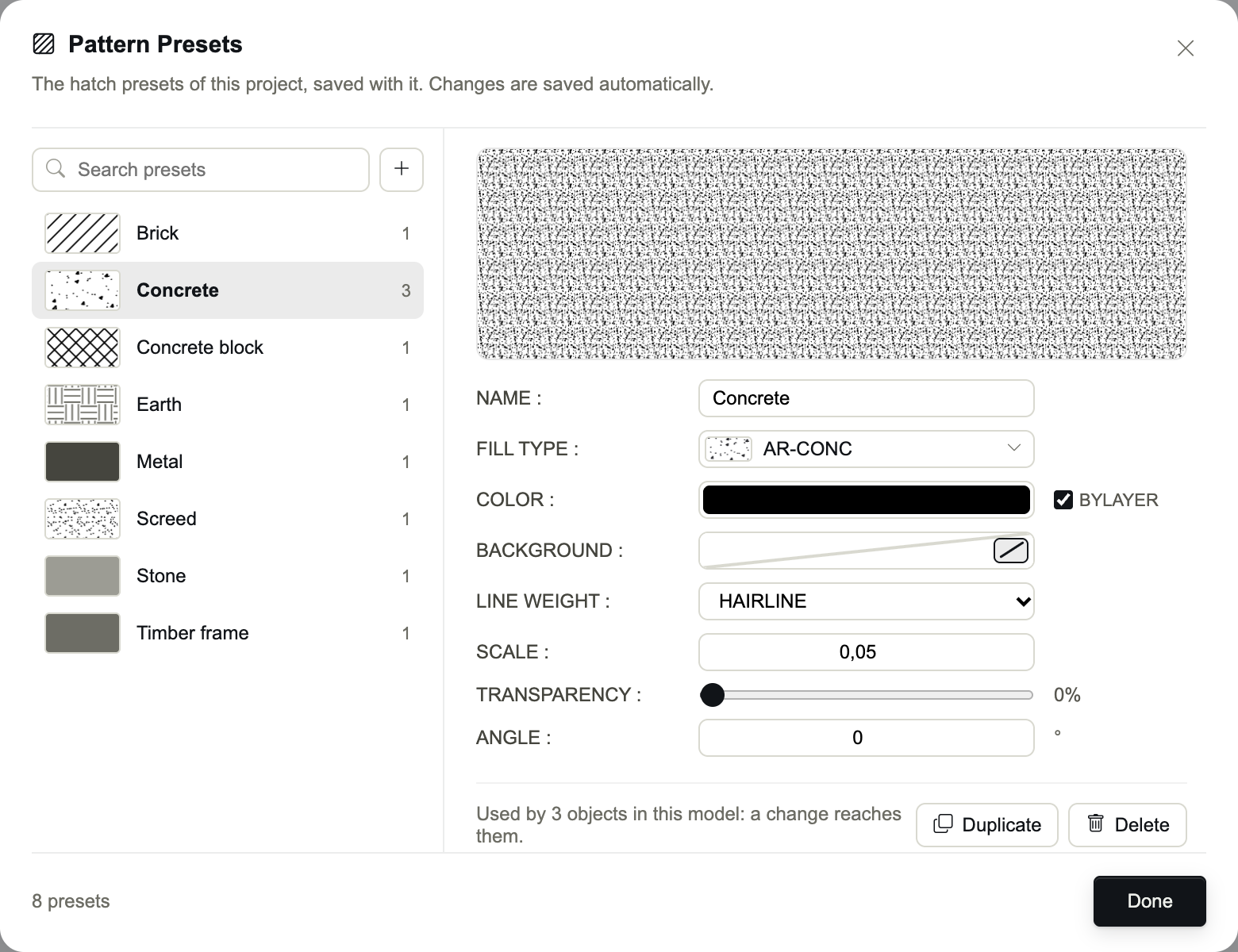This screenshot has width=1238, height=952.
Task: Select the Timber frame preset
Action: [228, 633]
